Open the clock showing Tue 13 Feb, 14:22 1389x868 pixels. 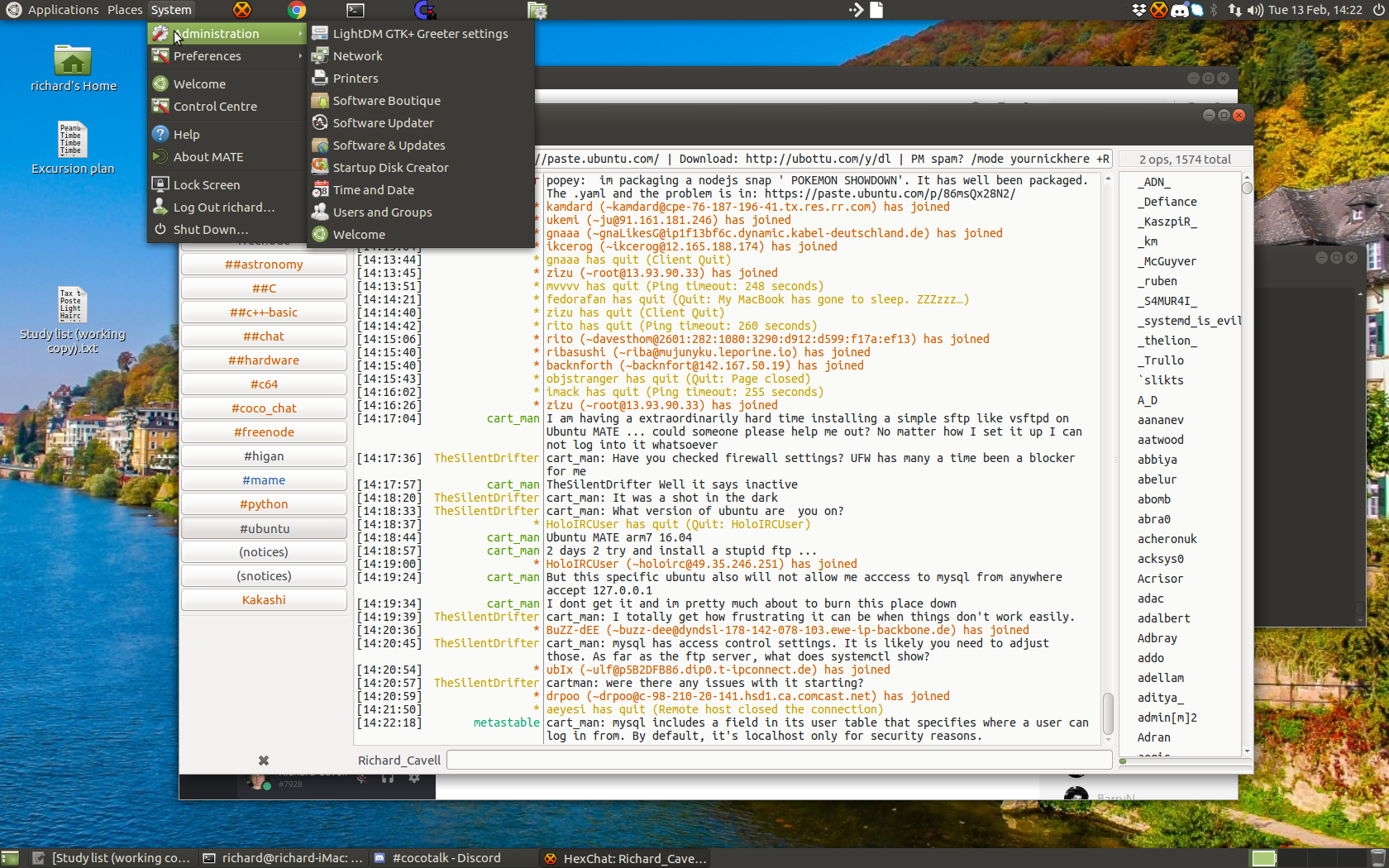click(1315, 10)
